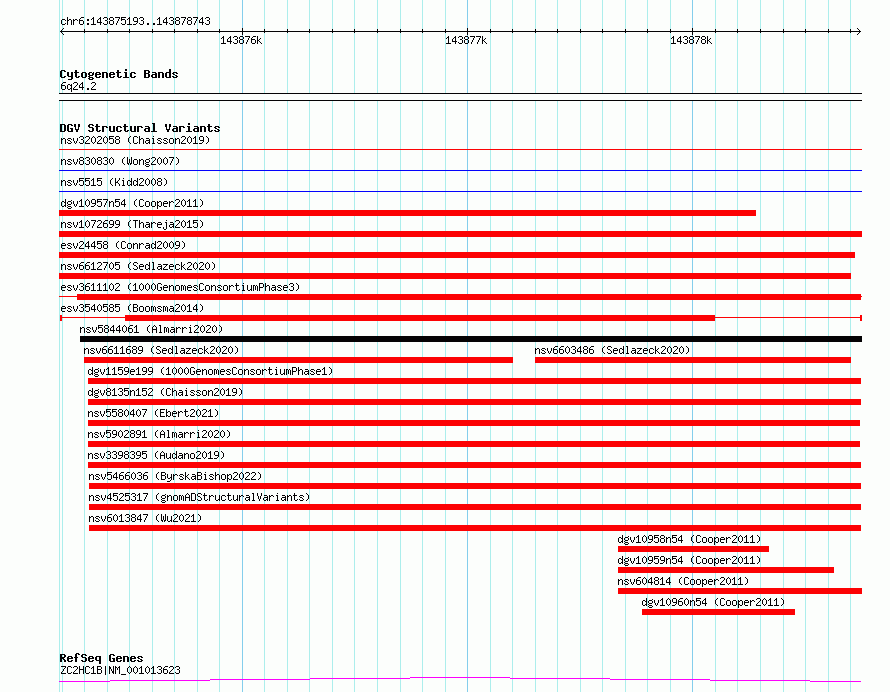Click the nsv3202058 (Chaisson2019) variant label
890x692 pixels.
tap(135, 140)
